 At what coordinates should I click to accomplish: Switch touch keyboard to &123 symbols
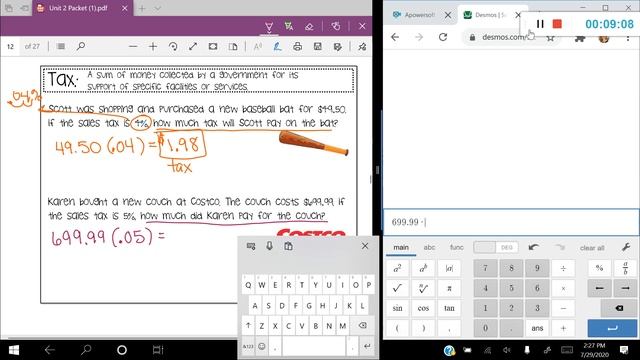(248, 347)
